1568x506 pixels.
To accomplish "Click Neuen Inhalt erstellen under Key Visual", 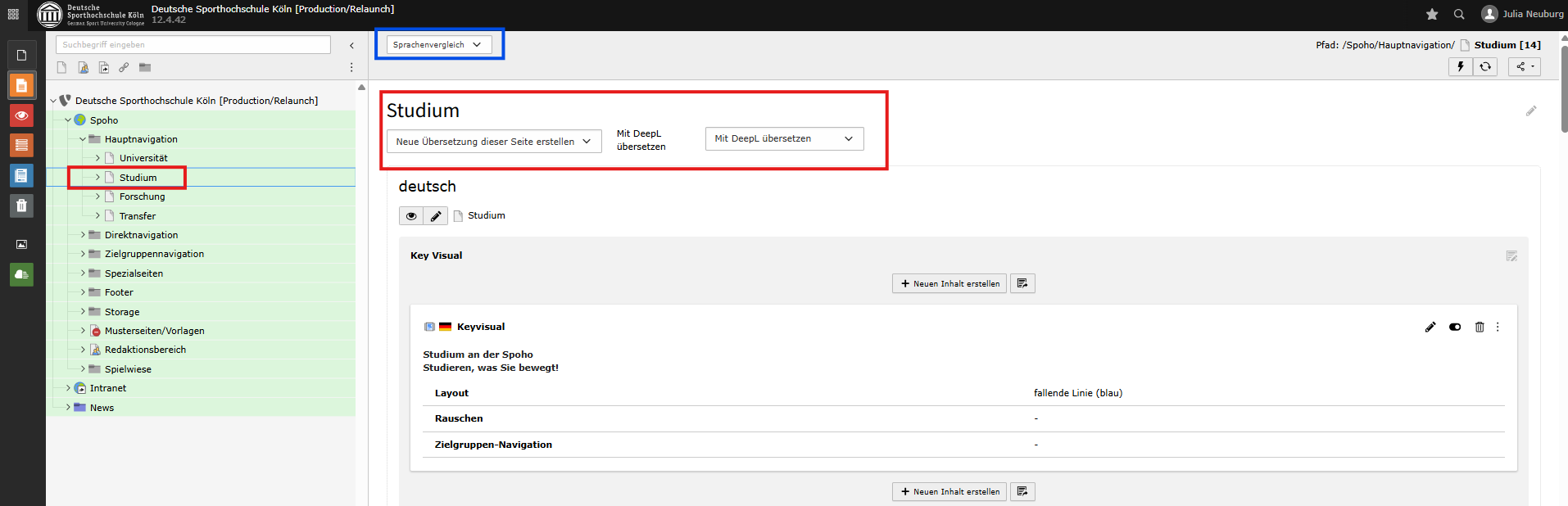I will 949,283.
